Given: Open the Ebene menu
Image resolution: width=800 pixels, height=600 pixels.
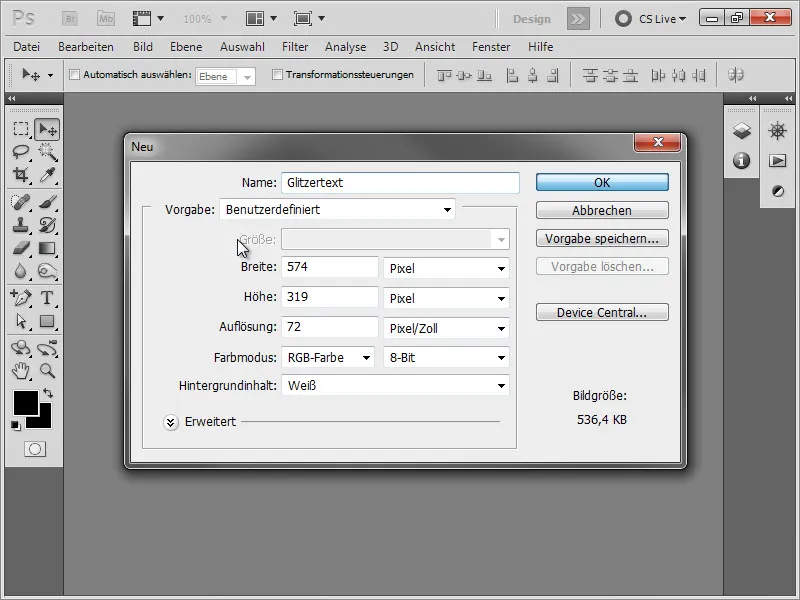Looking at the screenshot, I should 186,47.
